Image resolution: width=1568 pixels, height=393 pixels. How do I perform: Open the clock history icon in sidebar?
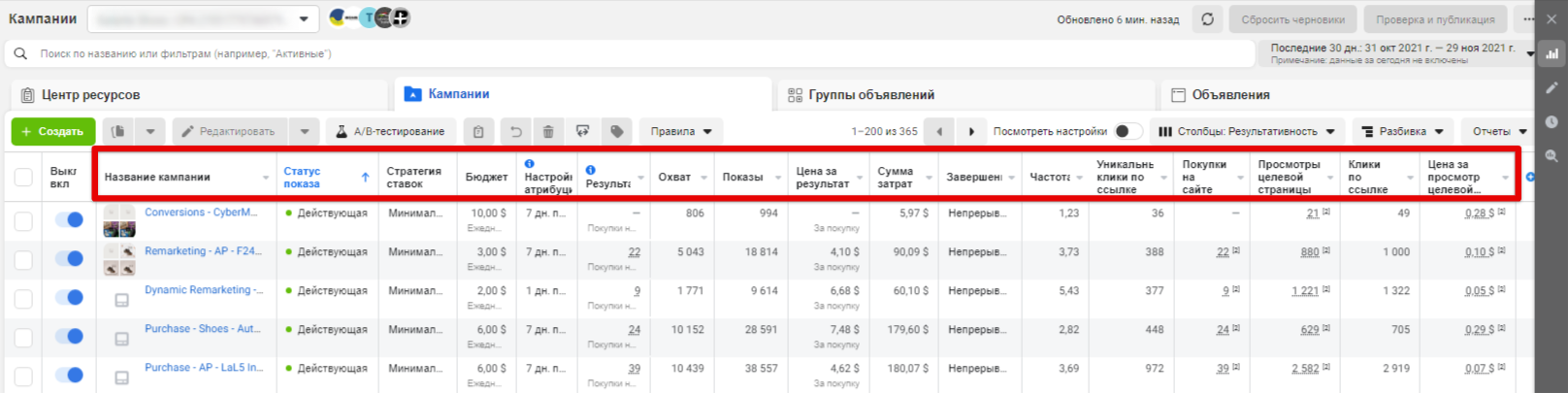(1552, 122)
